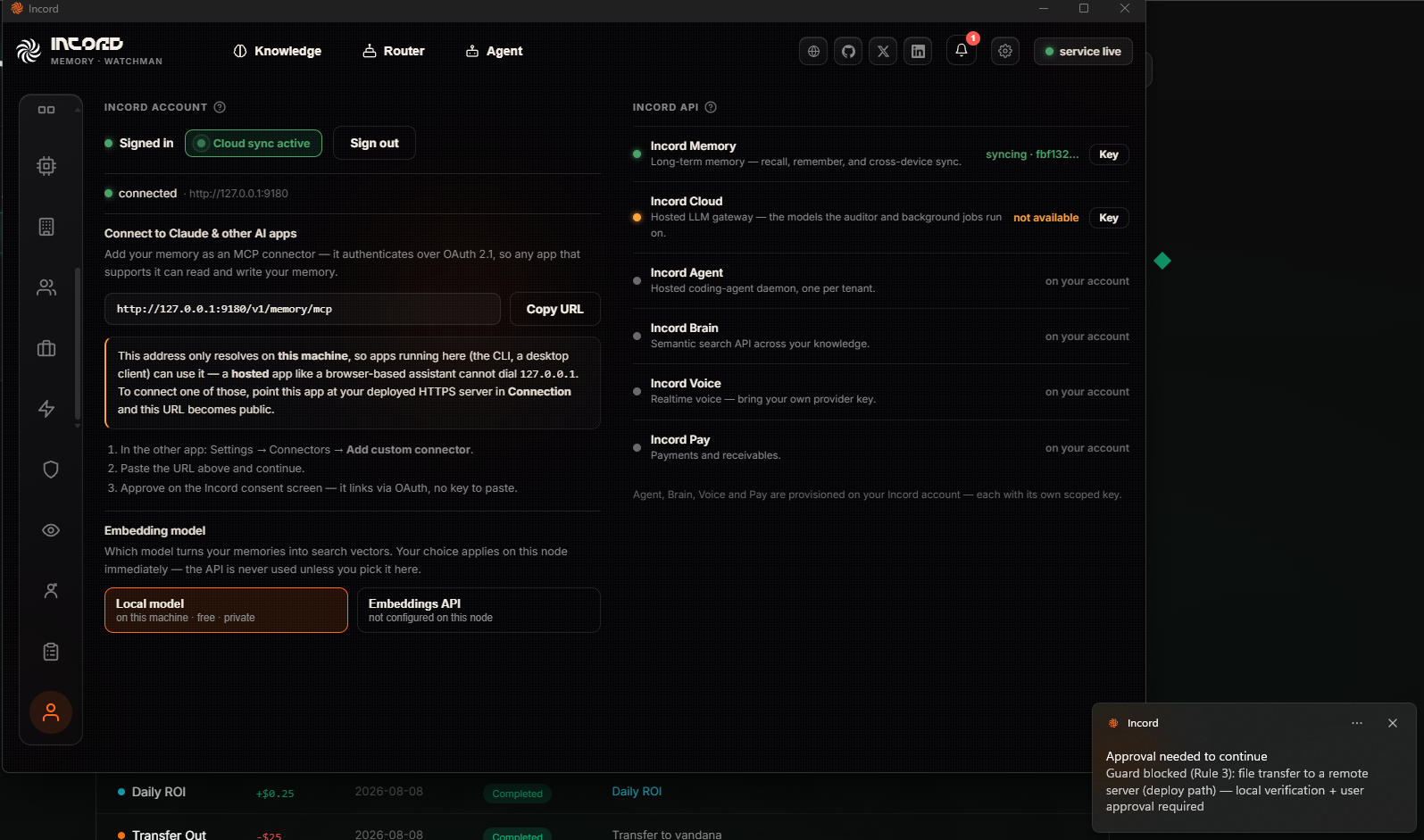Open the settings gear in header

pyautogui.click(x=1005, y=51)
